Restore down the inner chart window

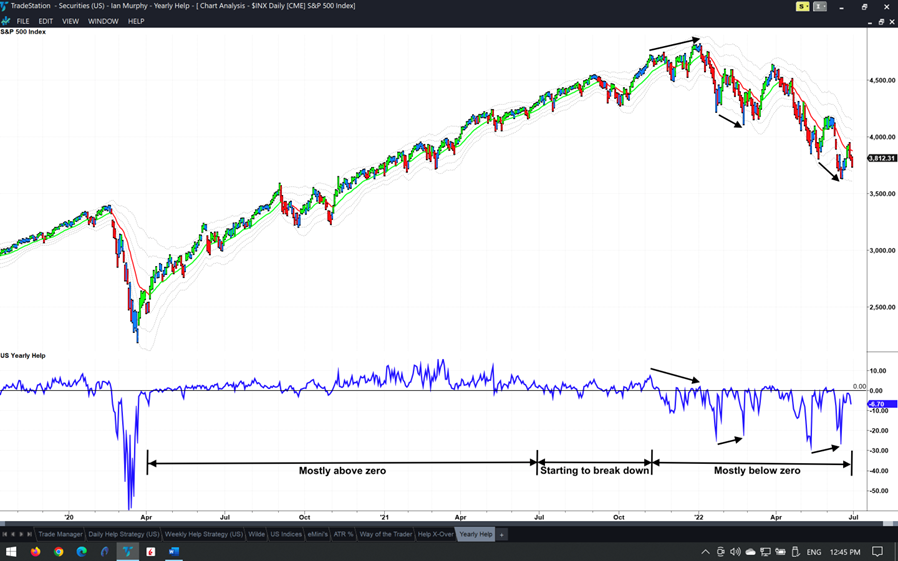pos(880,21)
